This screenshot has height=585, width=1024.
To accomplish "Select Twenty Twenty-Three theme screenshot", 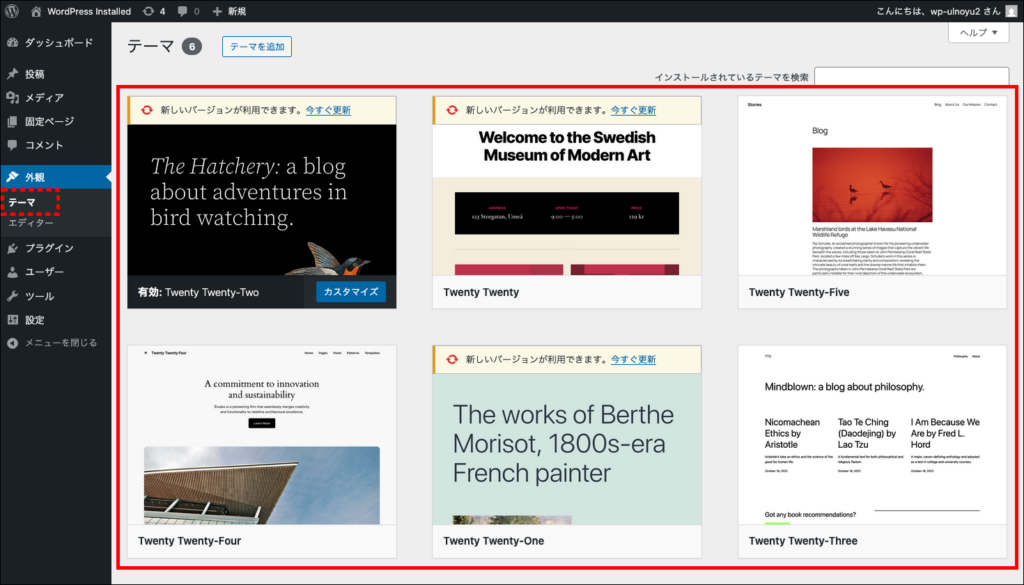I will point(872,435).
